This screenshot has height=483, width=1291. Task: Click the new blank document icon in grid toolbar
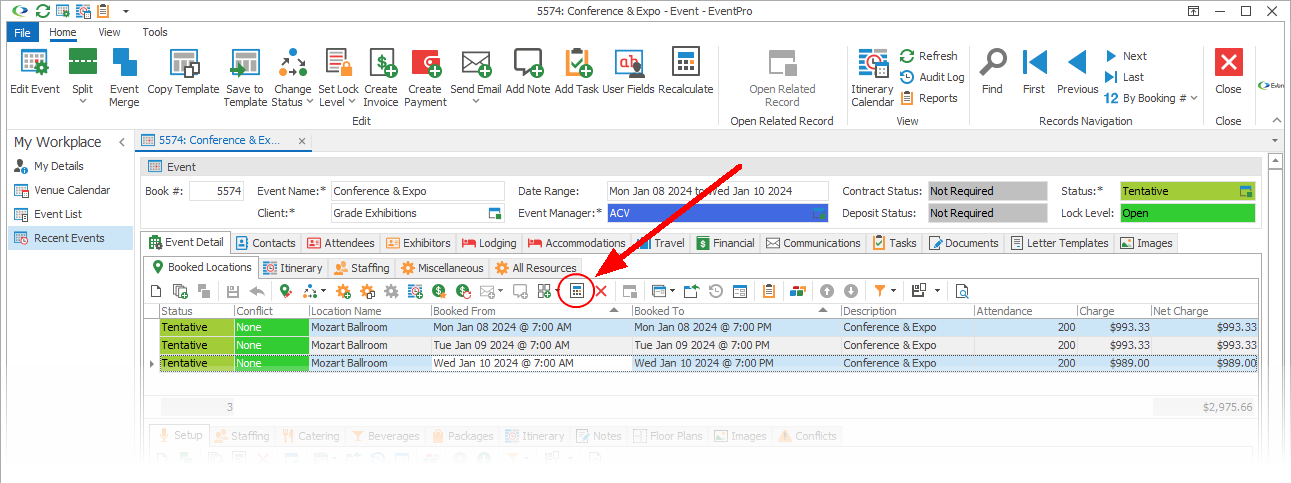tap(156, 291)
